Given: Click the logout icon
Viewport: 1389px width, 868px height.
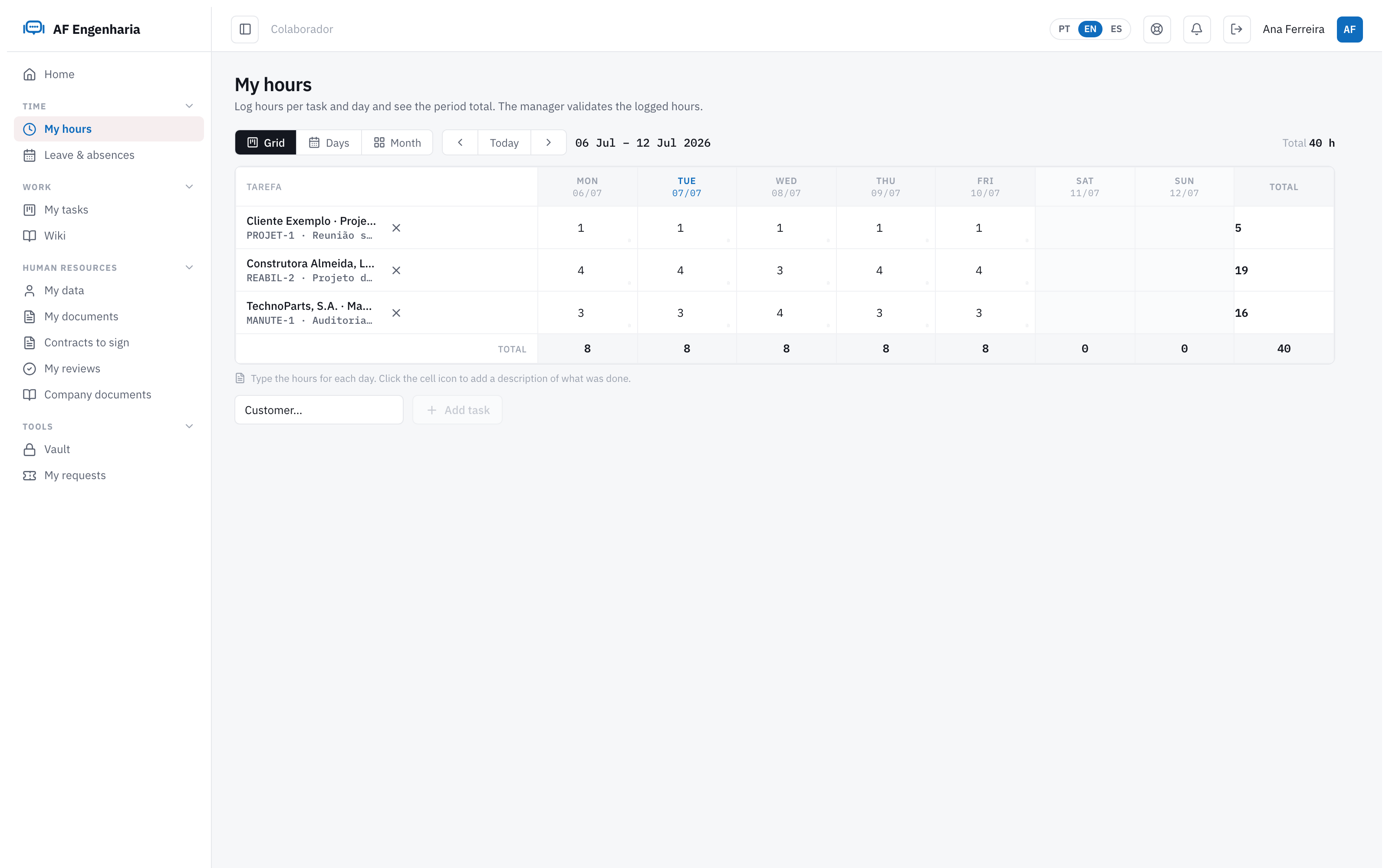Looking at the screenshot, I should tap(1237, 29).
